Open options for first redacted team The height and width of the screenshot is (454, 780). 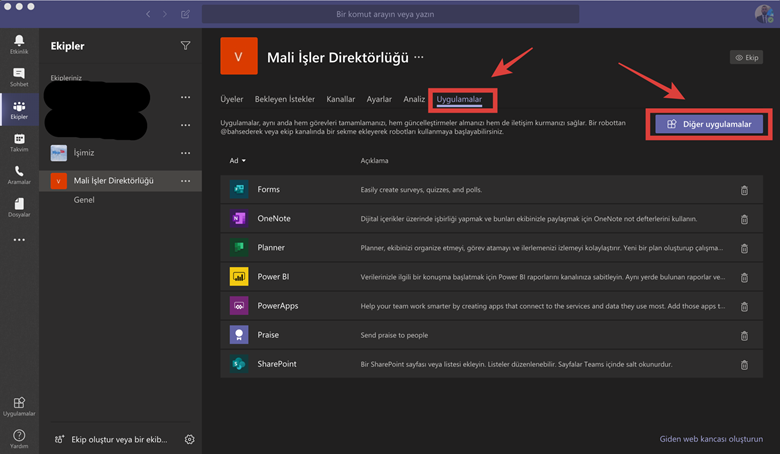pos(186,97)
